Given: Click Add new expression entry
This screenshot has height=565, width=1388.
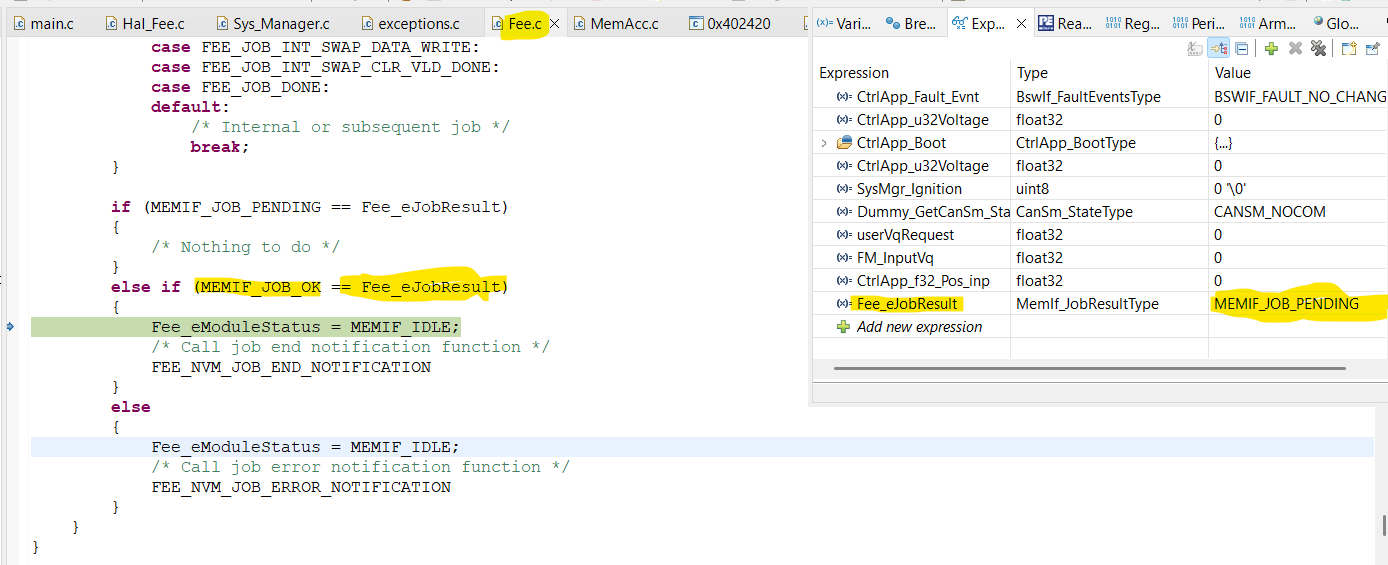Looking at the screenshot, I should pyautogui.click(x=919, y=327).
